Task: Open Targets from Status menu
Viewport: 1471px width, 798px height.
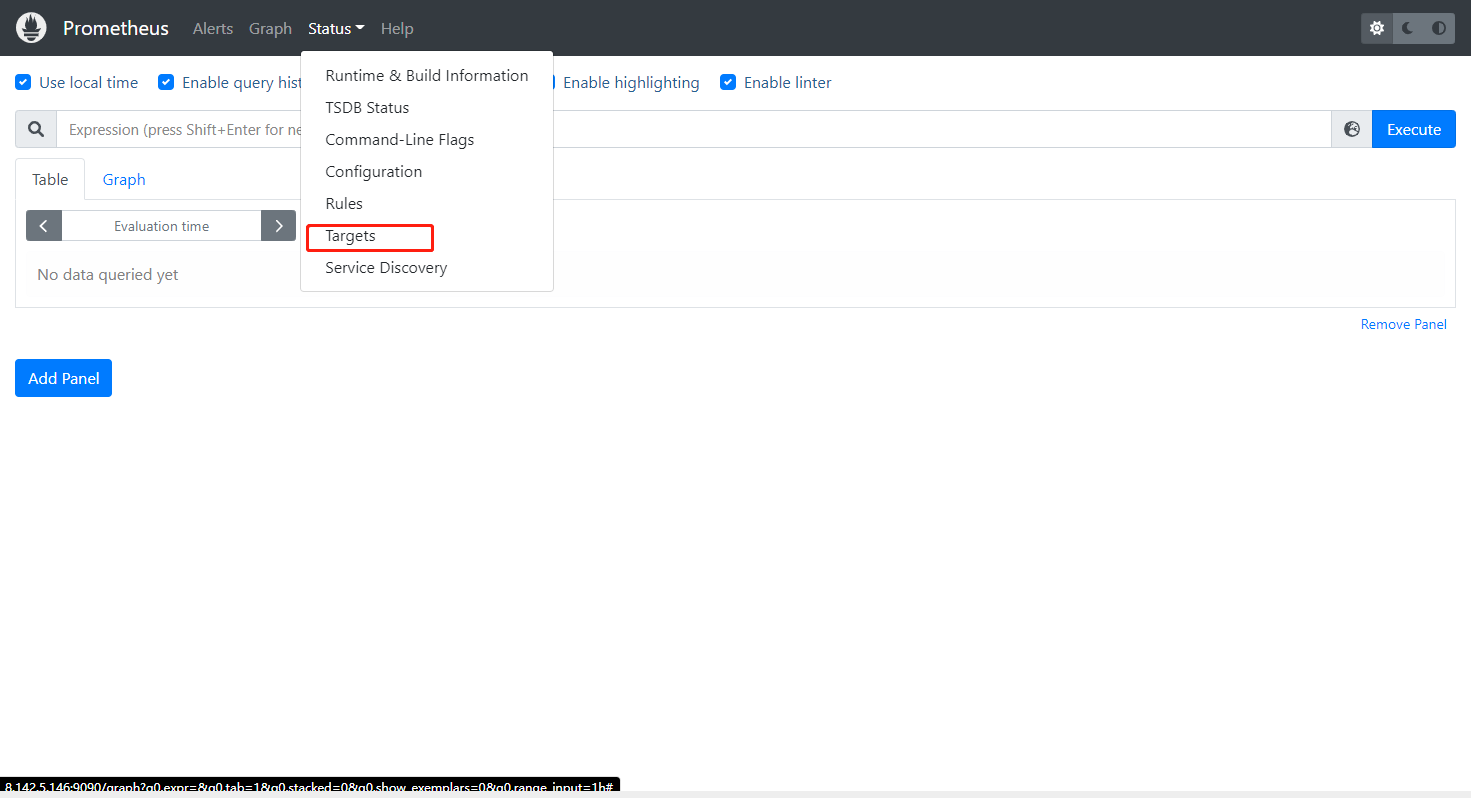Action: click(x=427, y=236)
